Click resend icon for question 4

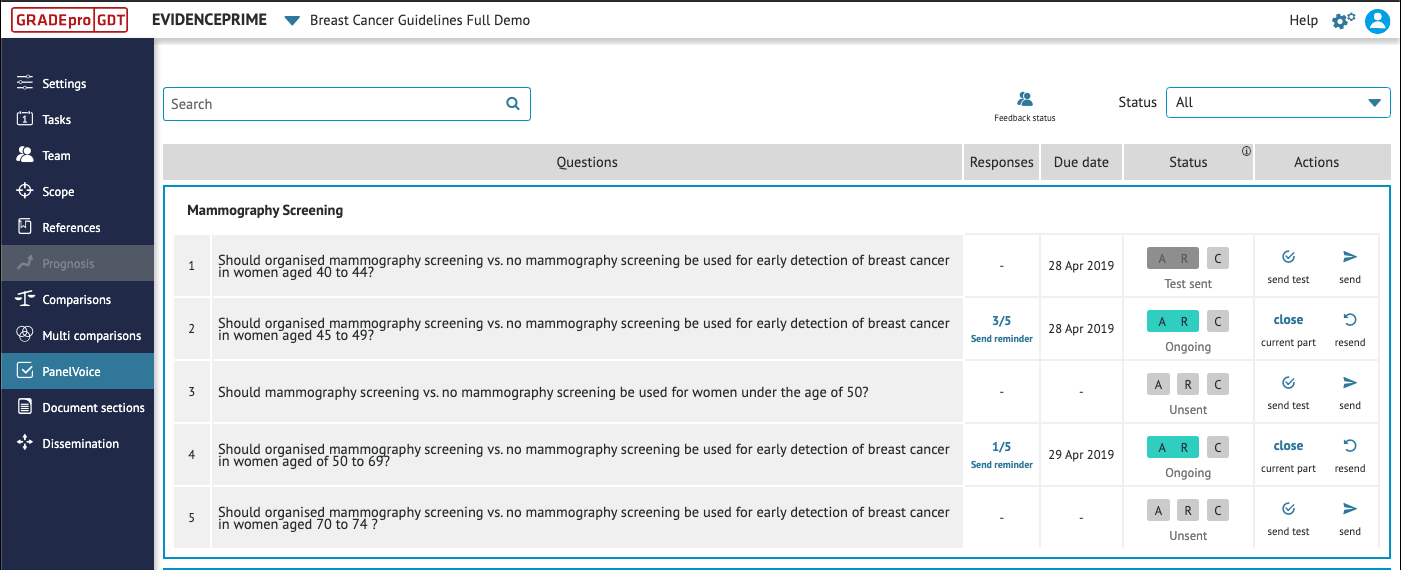pos(1350,446)
